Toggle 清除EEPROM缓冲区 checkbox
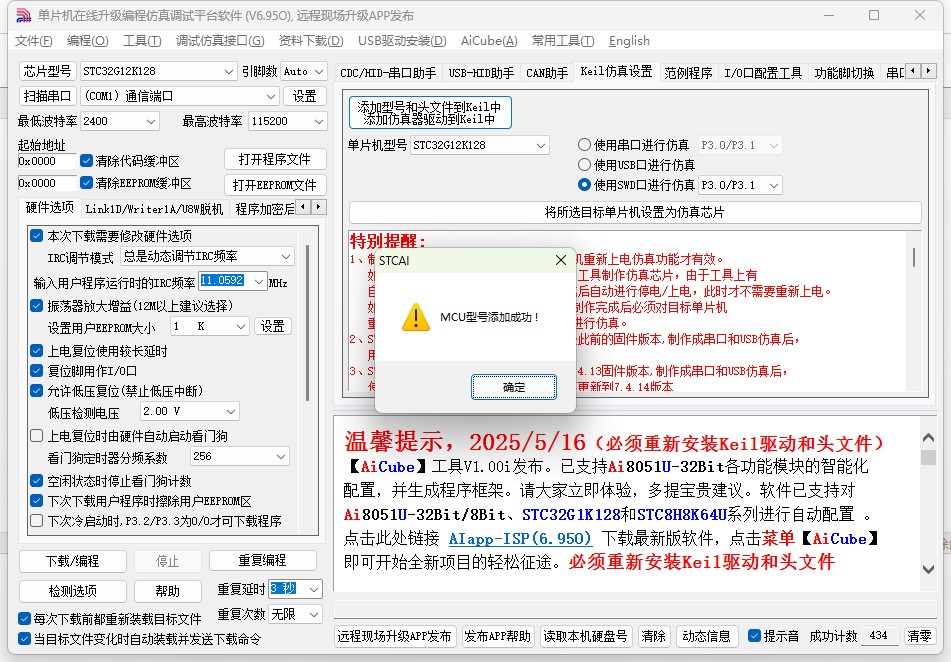Viewport: 951px width, 662px height. tap(87, 183)
